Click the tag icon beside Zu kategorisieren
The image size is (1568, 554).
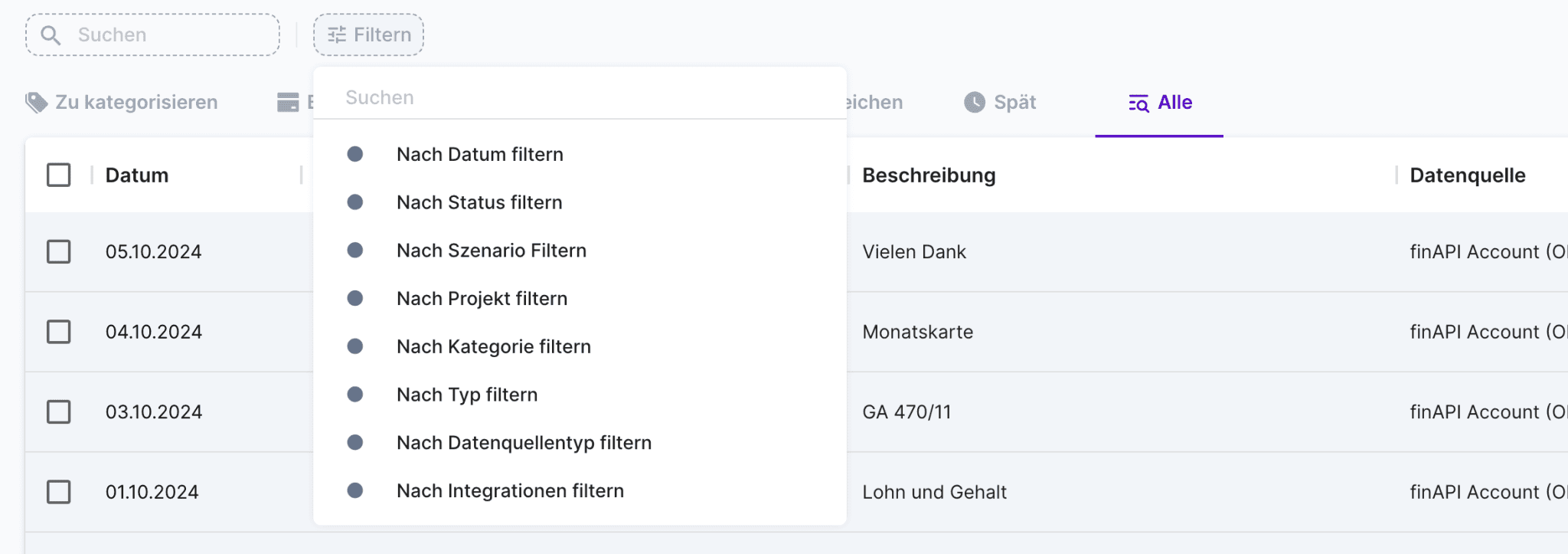click(x=36, y=103)
